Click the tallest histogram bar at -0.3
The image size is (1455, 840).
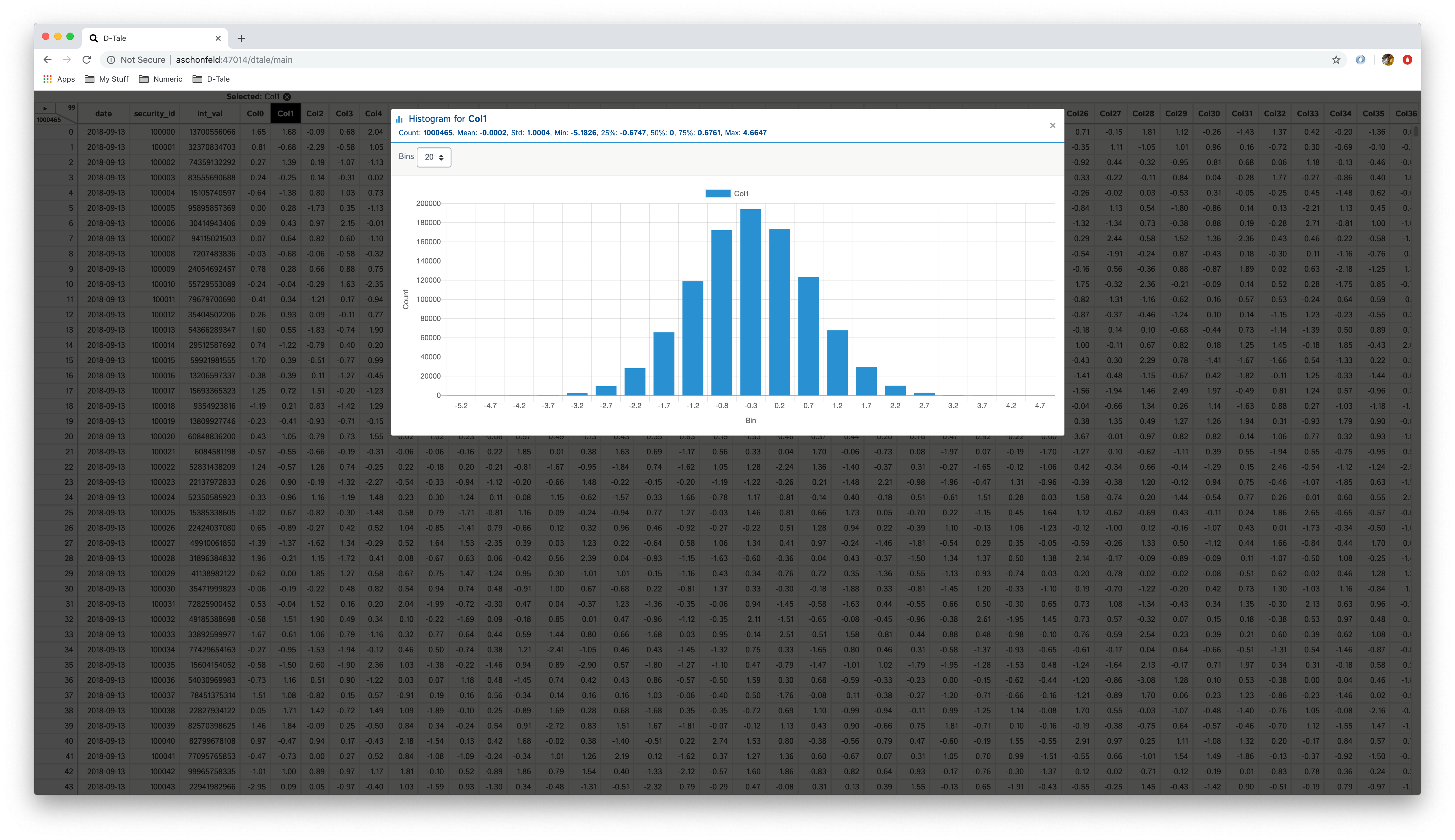click(x=751, y=302)
